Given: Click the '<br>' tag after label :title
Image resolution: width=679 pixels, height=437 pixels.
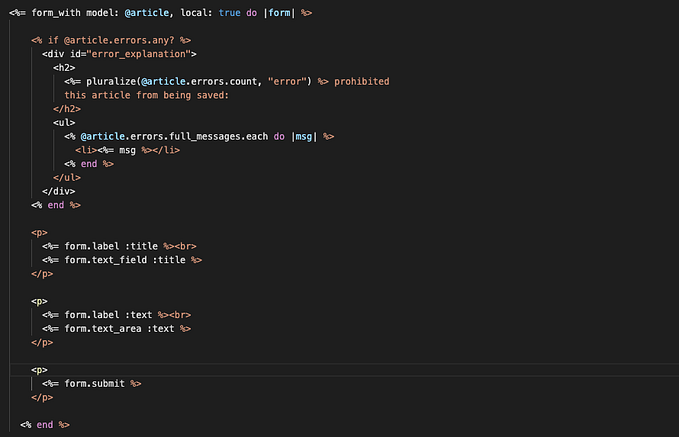Looking at the screenshot, I should click(185, 246).
